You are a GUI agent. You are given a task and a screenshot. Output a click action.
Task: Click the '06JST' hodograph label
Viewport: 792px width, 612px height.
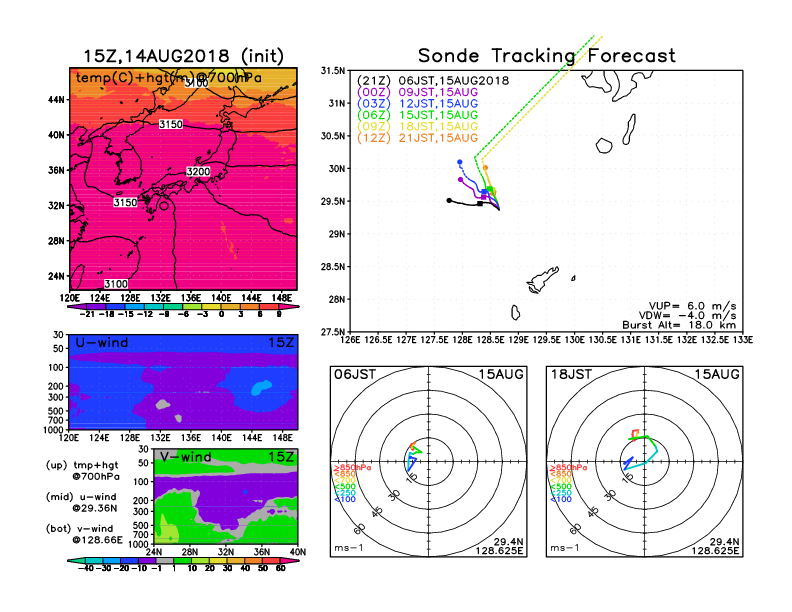coord(355,375)
